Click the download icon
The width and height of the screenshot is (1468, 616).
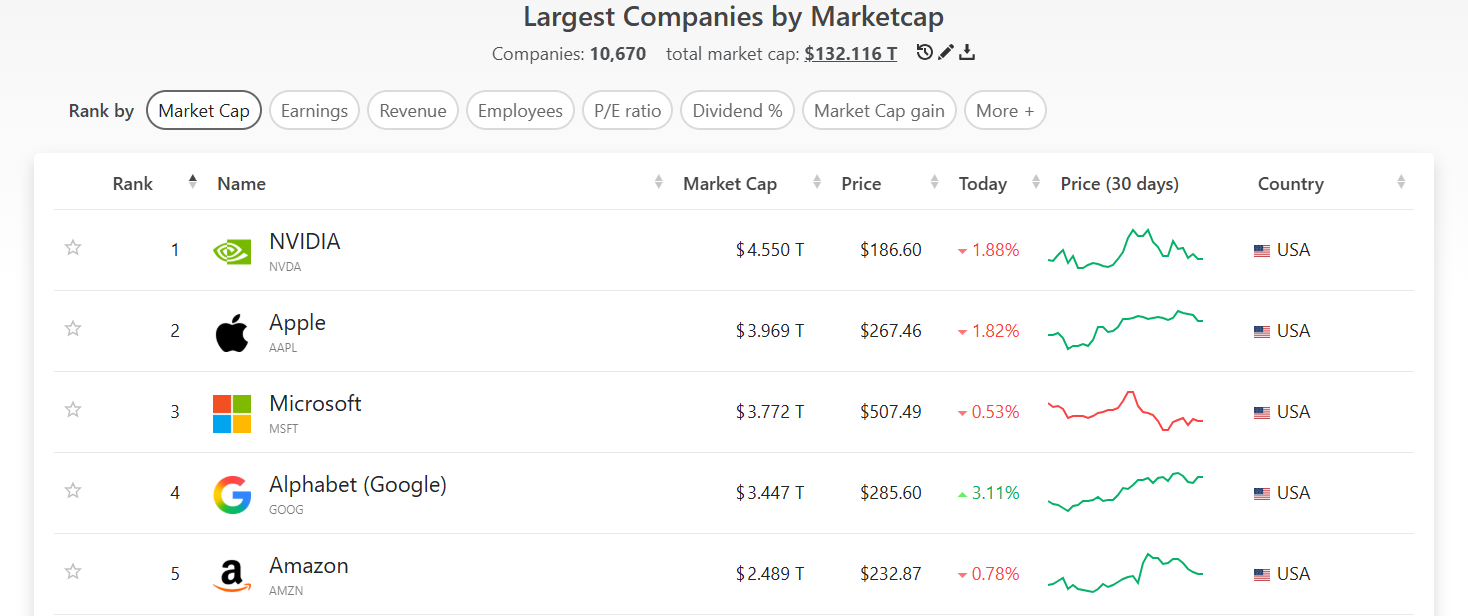pos(967,52)
